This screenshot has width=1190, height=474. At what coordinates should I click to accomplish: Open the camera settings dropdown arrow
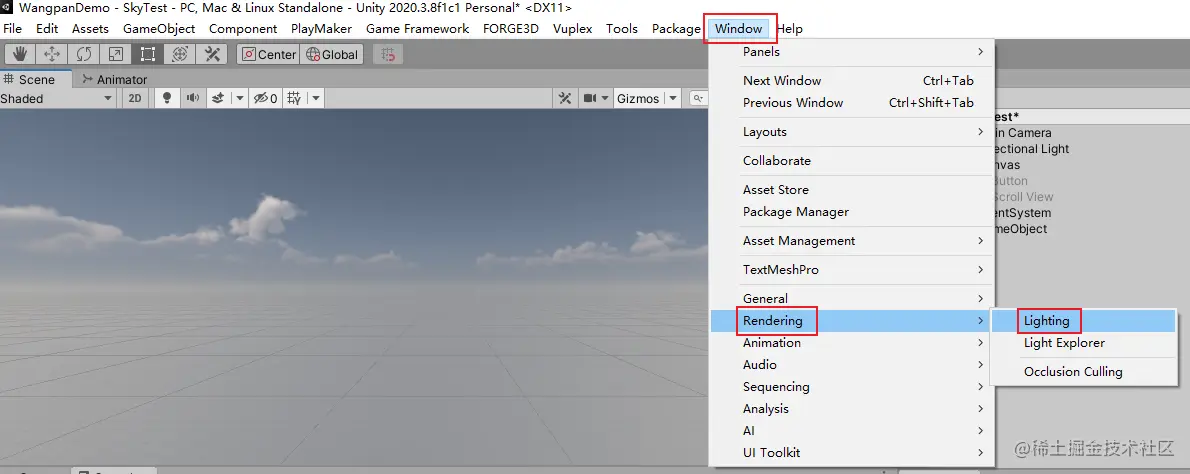click(x=605, y=99)
